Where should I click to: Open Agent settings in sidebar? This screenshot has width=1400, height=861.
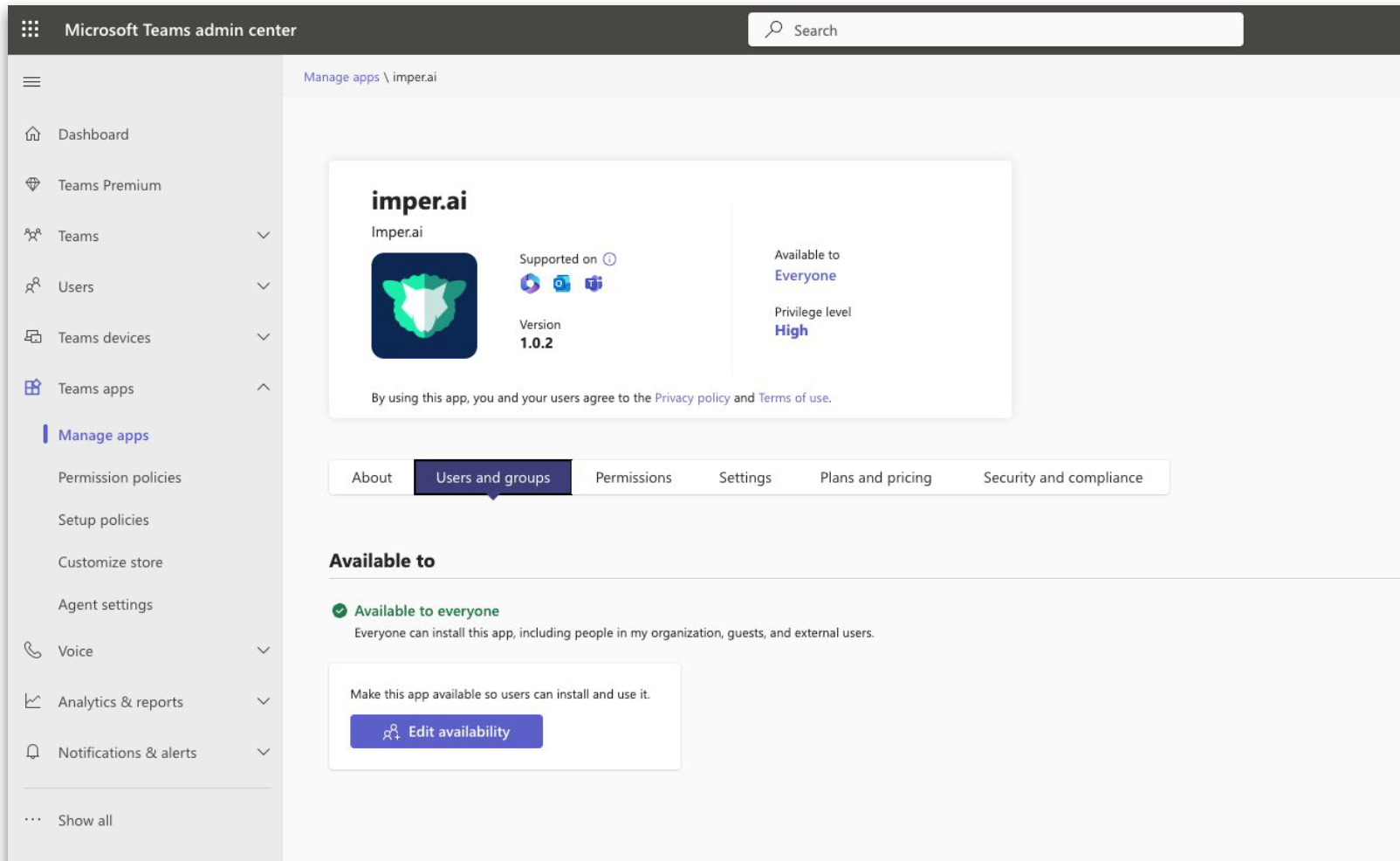[106, 604]
